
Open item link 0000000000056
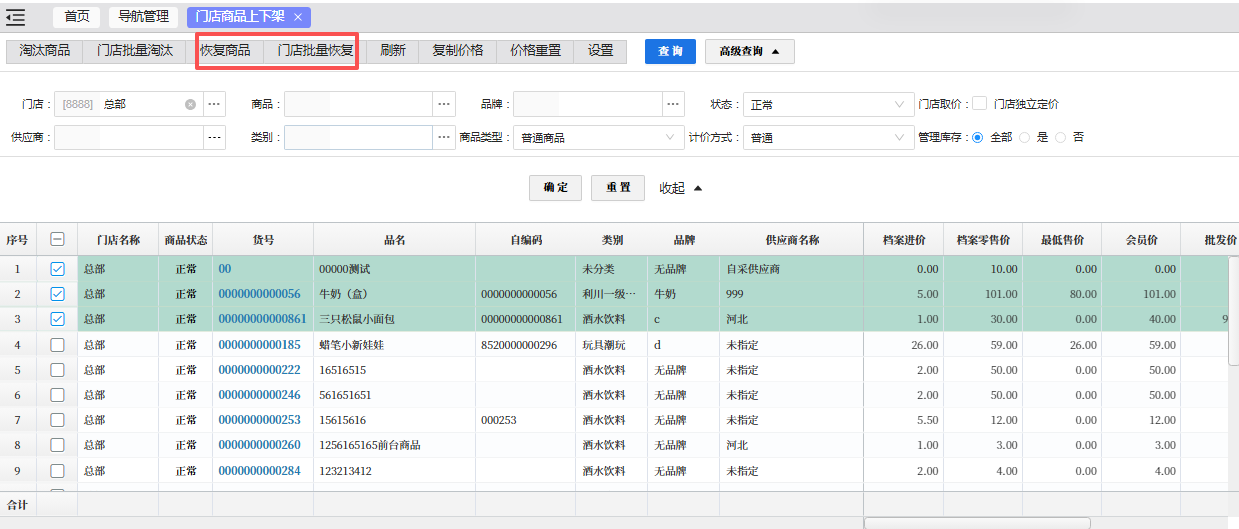click(x=259, y=294)
